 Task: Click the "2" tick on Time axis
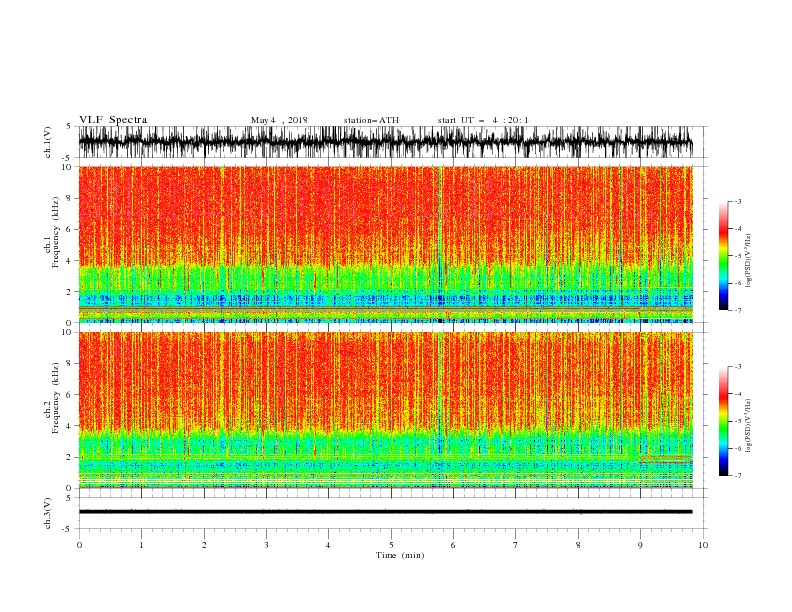click(x=204, y=545)
